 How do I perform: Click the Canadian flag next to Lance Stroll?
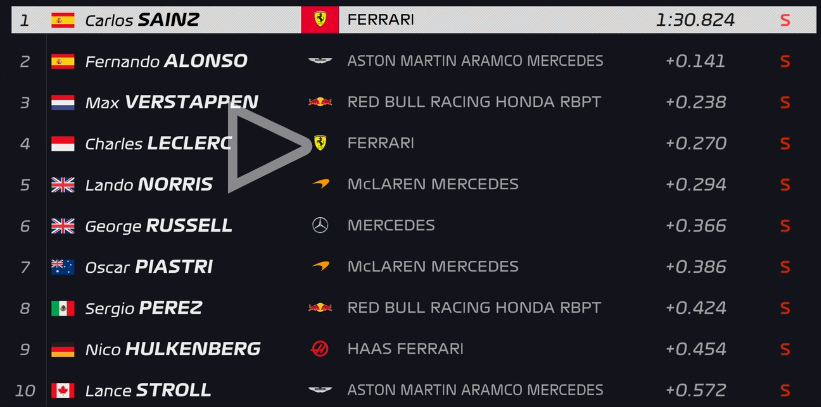coord(63,390)
